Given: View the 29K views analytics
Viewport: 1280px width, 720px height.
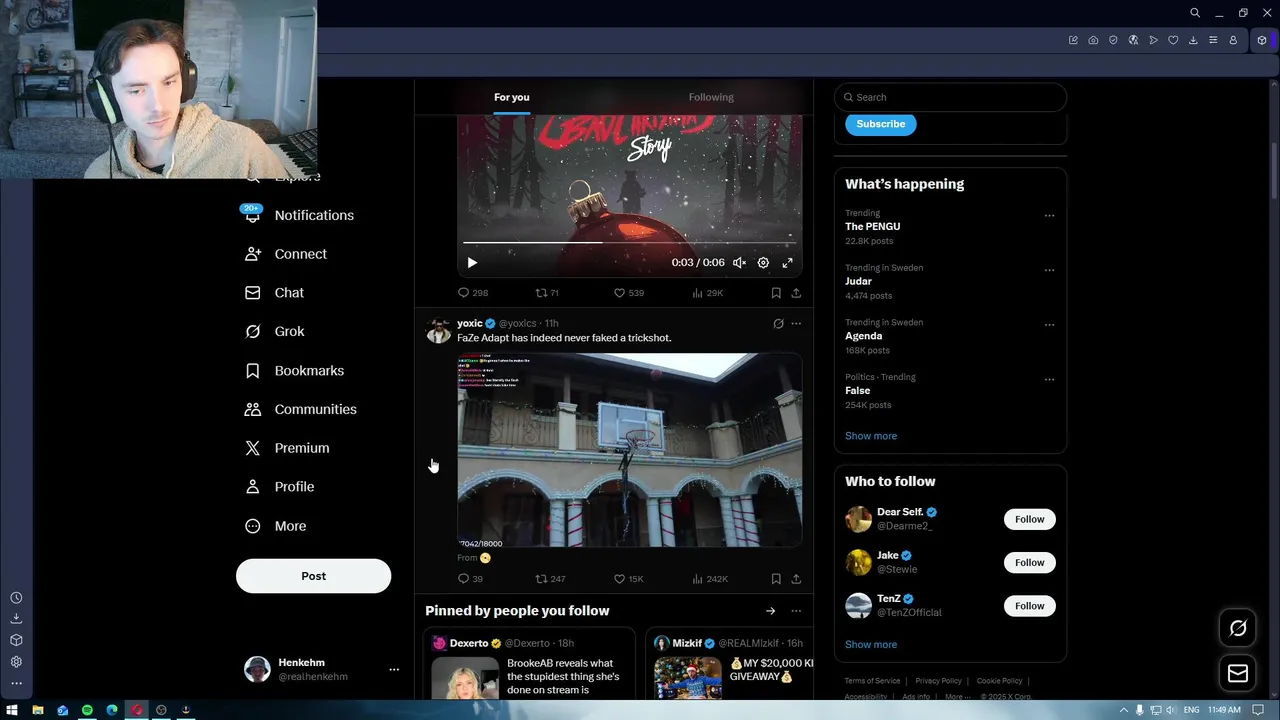Looking at the screenshot, I should [x=707, y=293].
